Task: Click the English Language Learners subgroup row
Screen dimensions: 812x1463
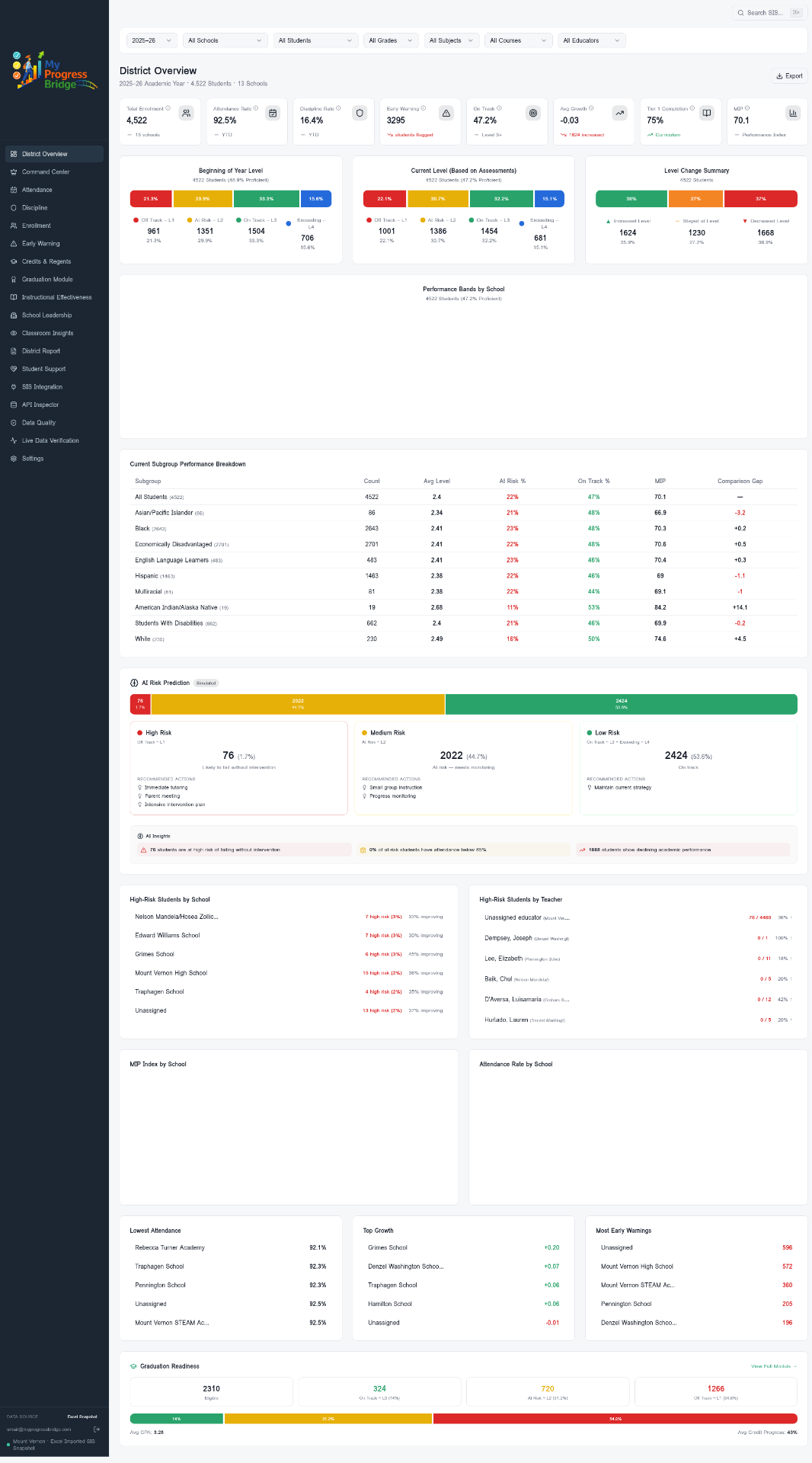Action: click(x=463, y=560)
